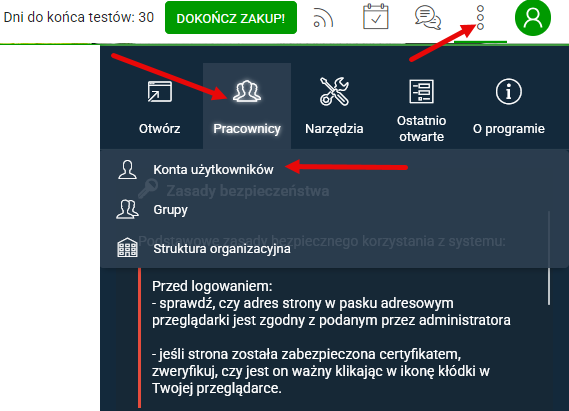The image size is (569, 411).
Task: Select the Ostatnio otwarte menu label
Action: [x=421, y=128]
